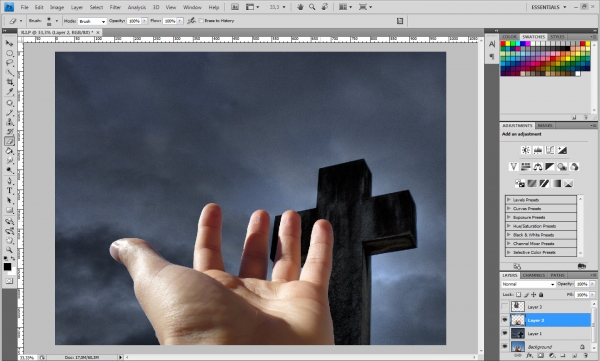This screenshot has width=600, height=361.
Task: Add a layer mask from Layers panel
Action: click(540, 356)
